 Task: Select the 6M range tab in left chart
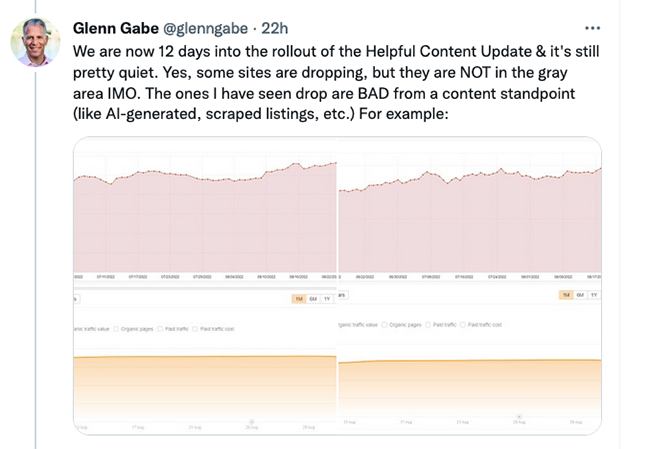point(313,299)
